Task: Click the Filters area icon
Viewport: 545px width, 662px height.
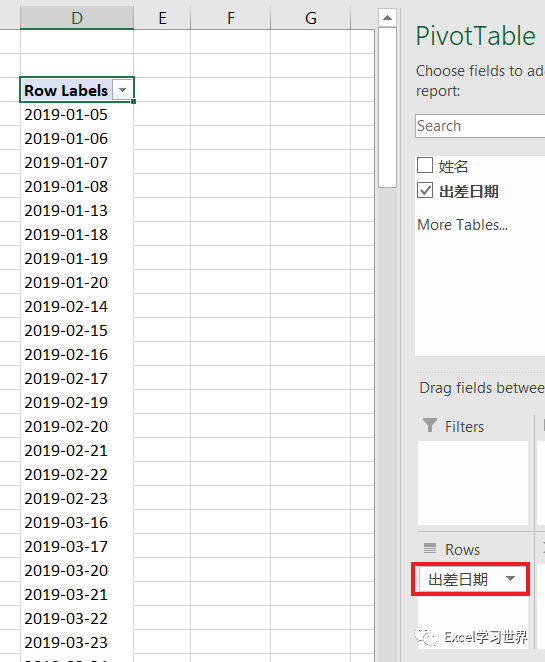Action: (x=430, y=425)
